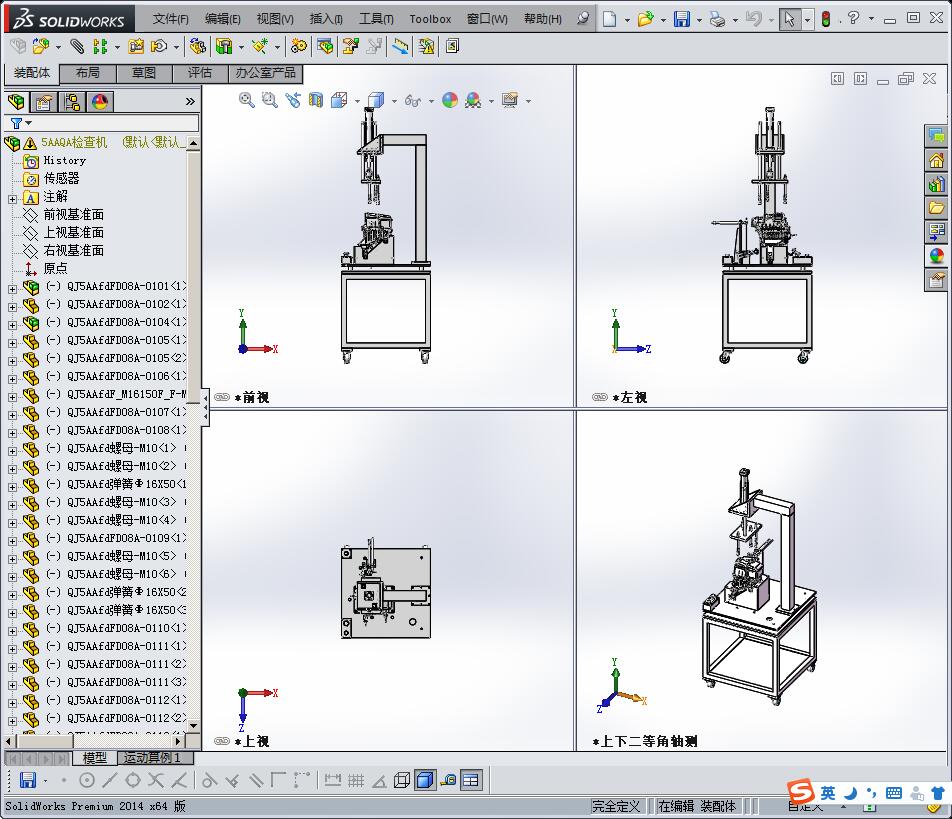Expand the QJ5AAfdFD08A-0109<1> component node
Viewport: 952px width, 819px height.
click(x=12, y=541)
